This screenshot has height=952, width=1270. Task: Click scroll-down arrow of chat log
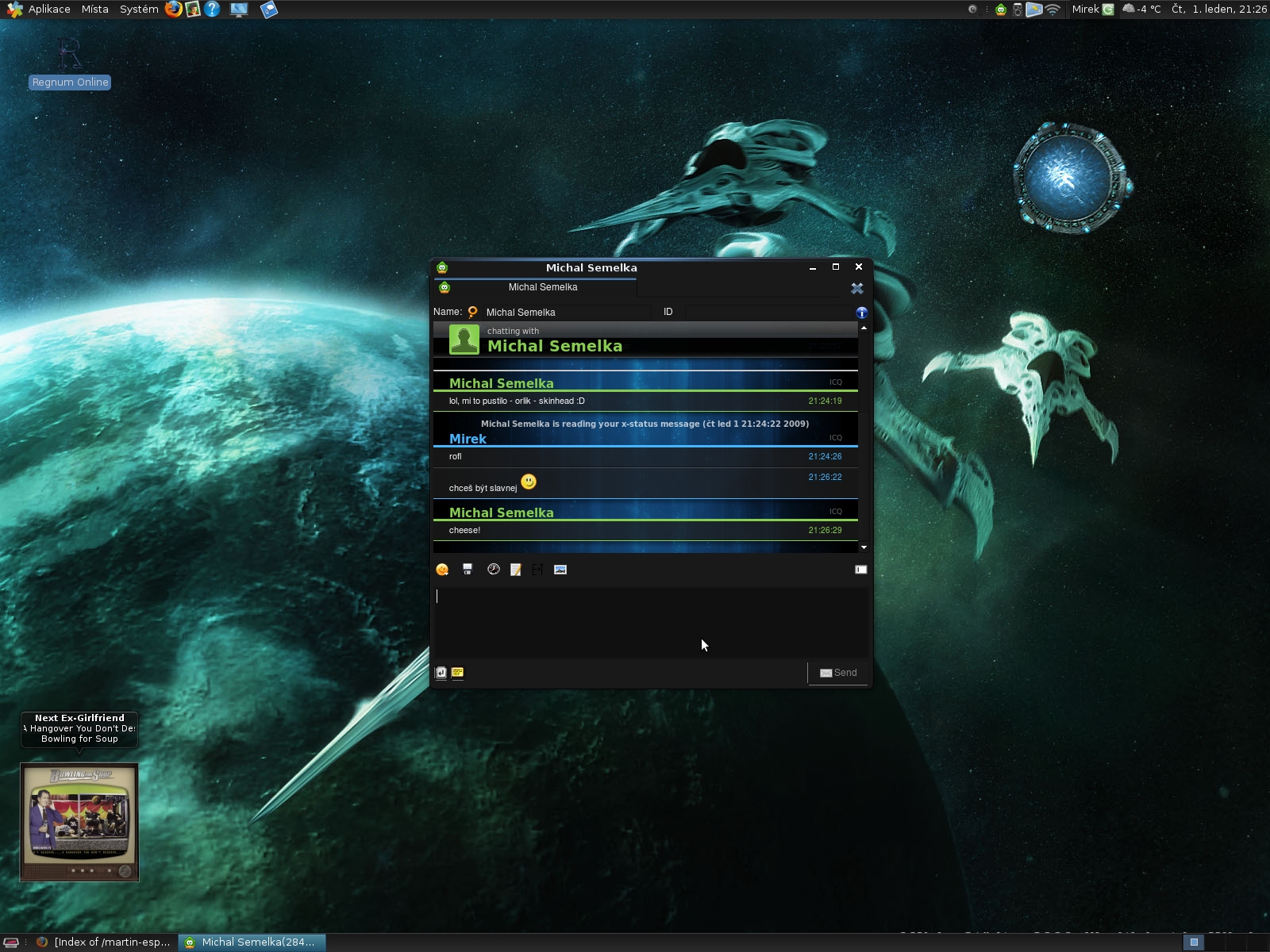click(x=864, y=547)
